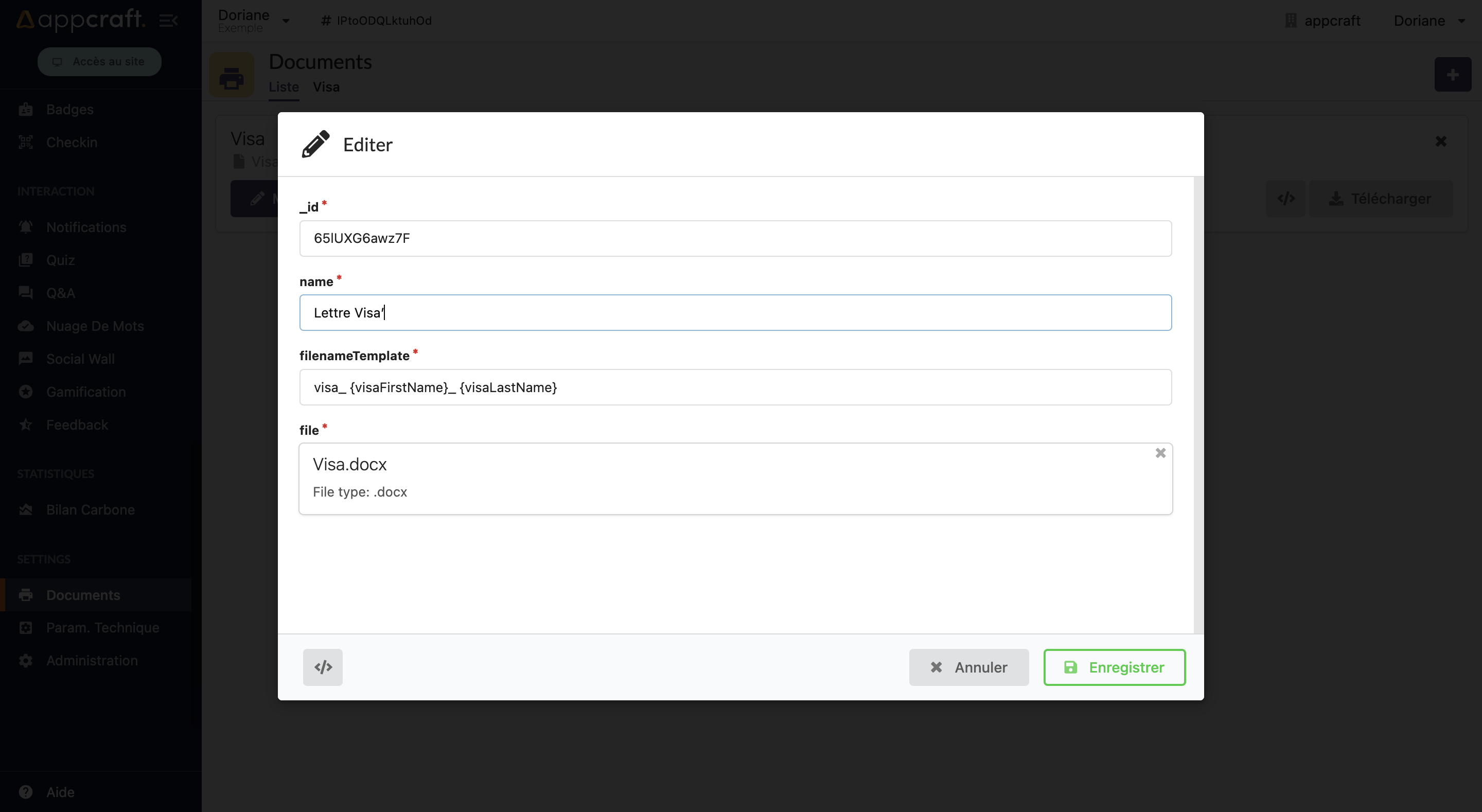Screen dimensions: 1482x812
Task: Open Notifications in the sidebar
Action: tap(86, 227)
